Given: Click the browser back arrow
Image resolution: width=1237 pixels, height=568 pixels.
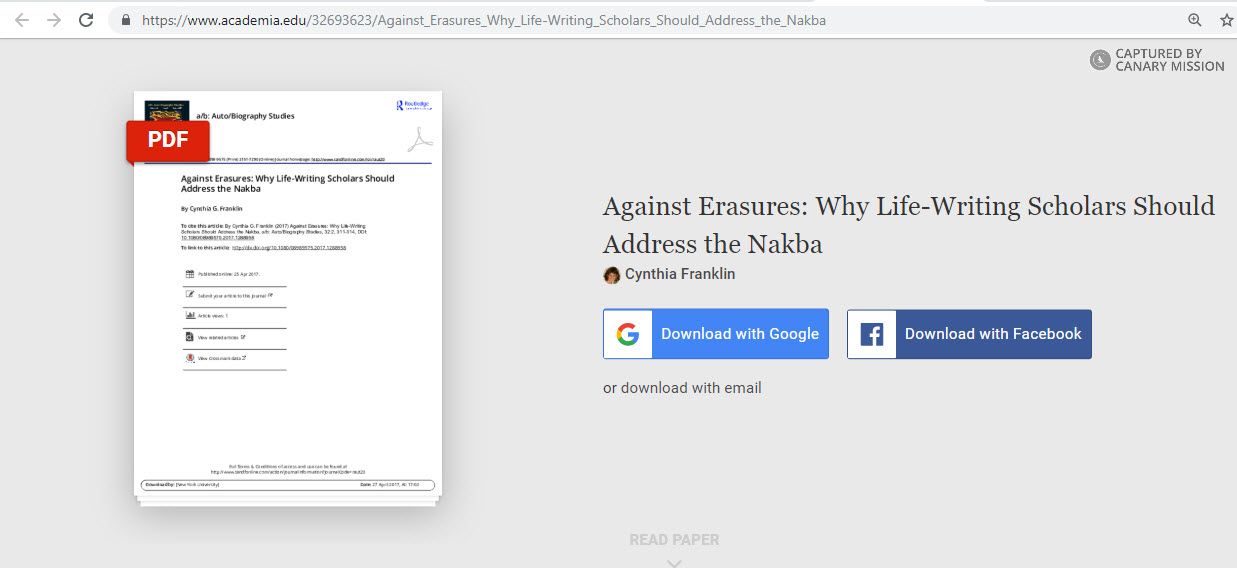Looking at the screenshot, I should tap(22, 20).
